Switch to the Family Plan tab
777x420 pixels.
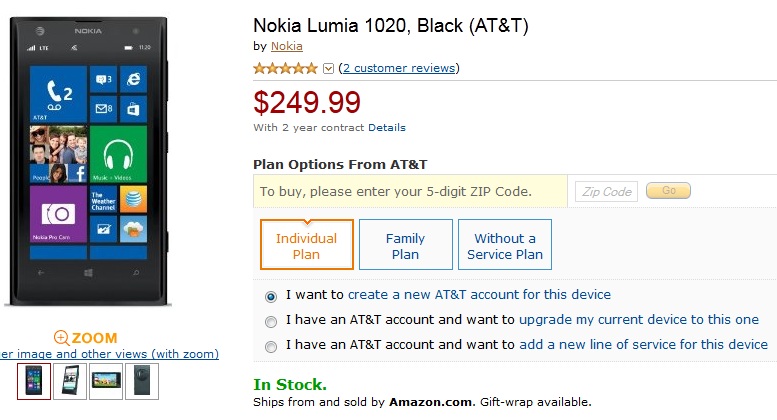tap(405, 246)
